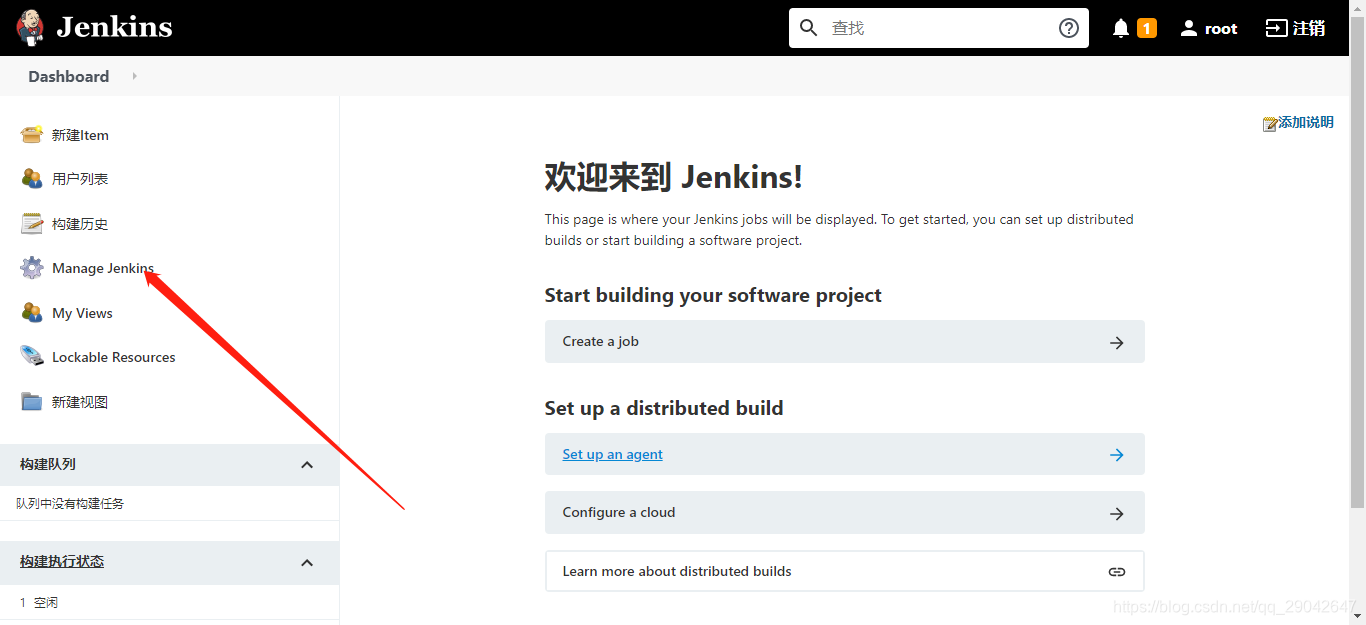Open 用户列表 menu entry

80,179
